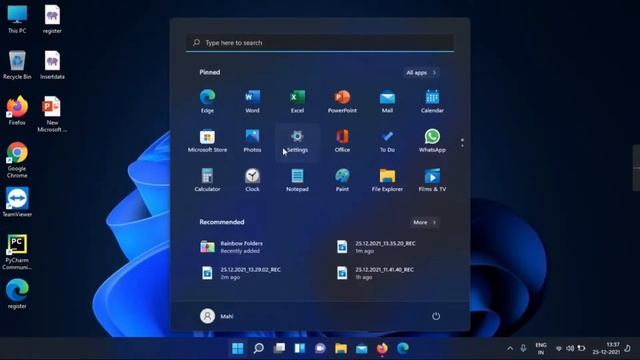The height and width of the screenshot is (360, 640).
Task: Select the TeamViewer desktop shortcut
Action: [x=17, y=202]
